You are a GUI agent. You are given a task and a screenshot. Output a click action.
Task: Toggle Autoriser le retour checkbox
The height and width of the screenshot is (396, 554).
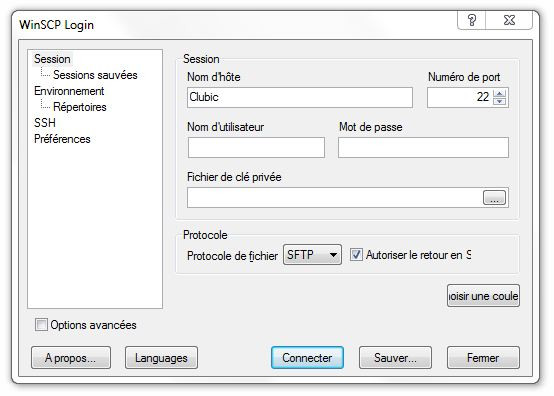tap(356, 255)
